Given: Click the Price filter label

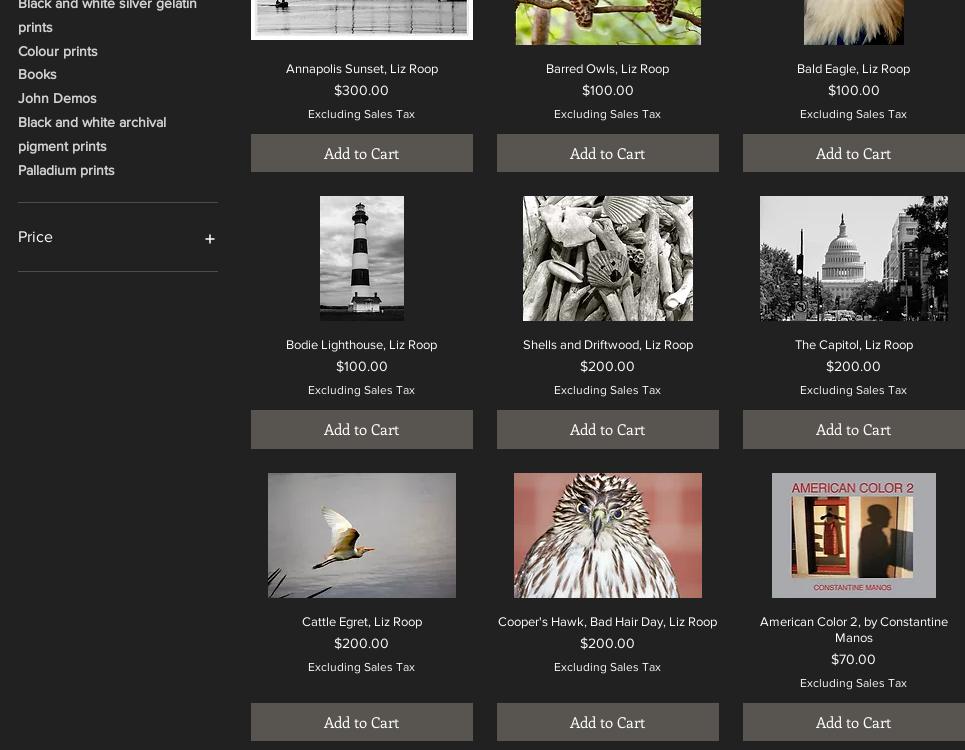Looking at the screenshot, I should 35,237.
